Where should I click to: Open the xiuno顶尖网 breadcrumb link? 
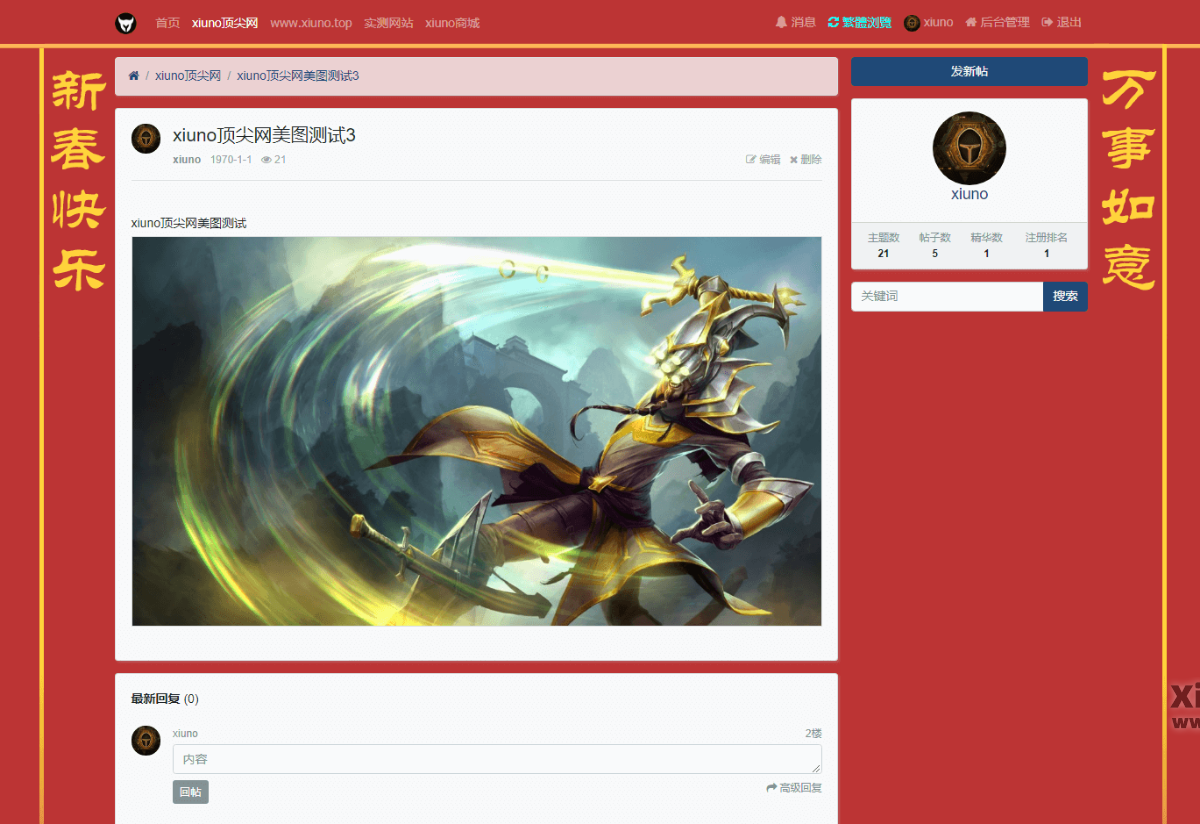tap(188, 76)
